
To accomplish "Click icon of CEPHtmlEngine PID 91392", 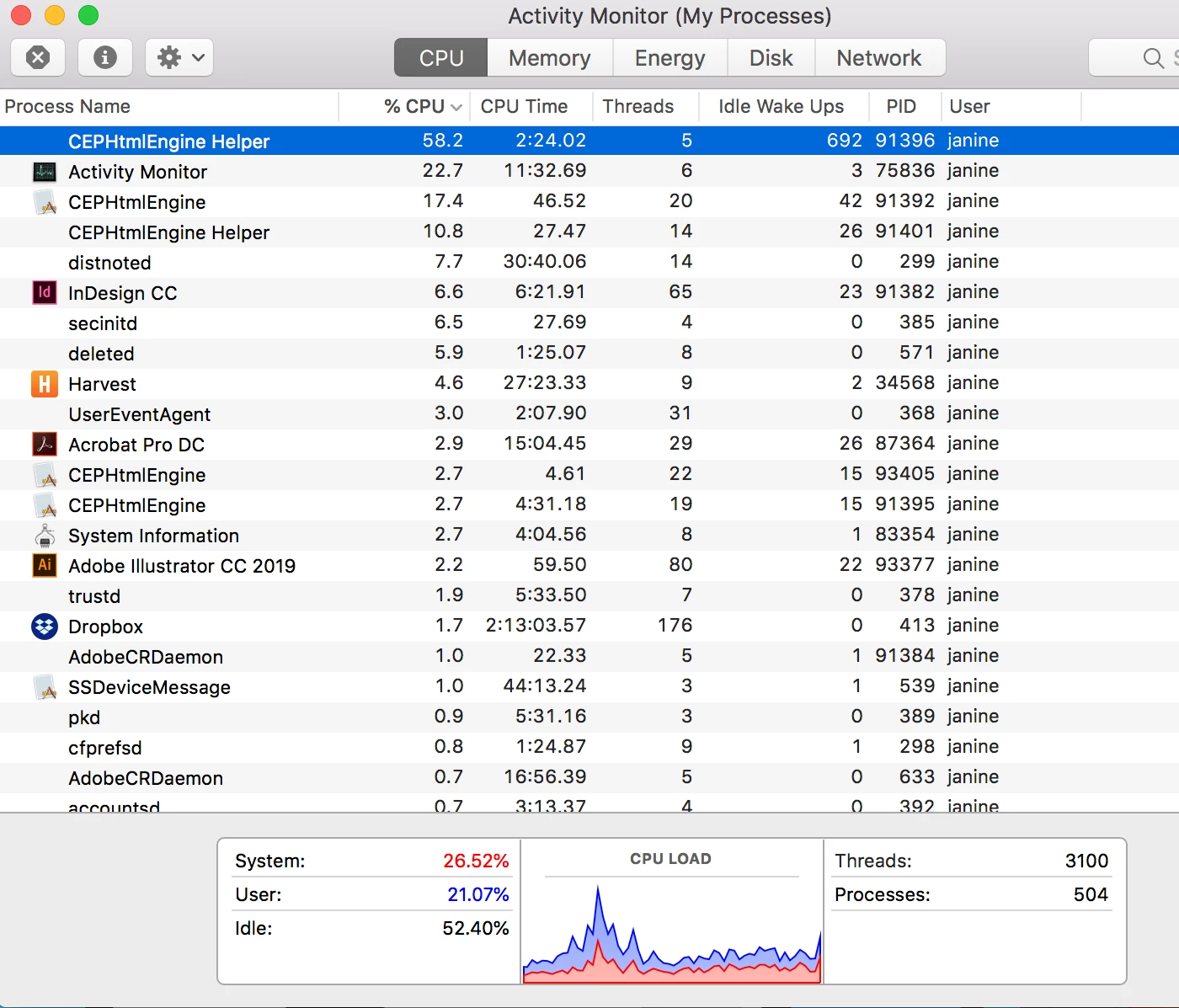I will coord(45,202).
